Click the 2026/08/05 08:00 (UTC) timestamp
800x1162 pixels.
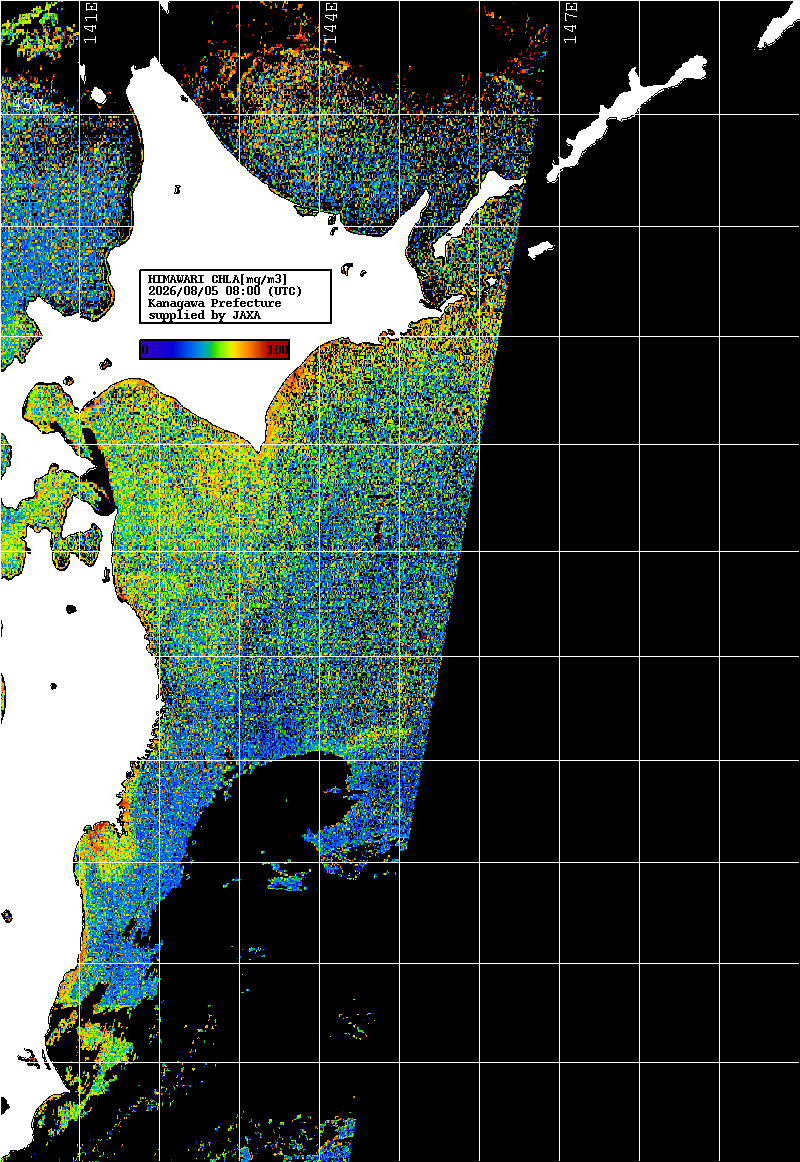[225, 290]
